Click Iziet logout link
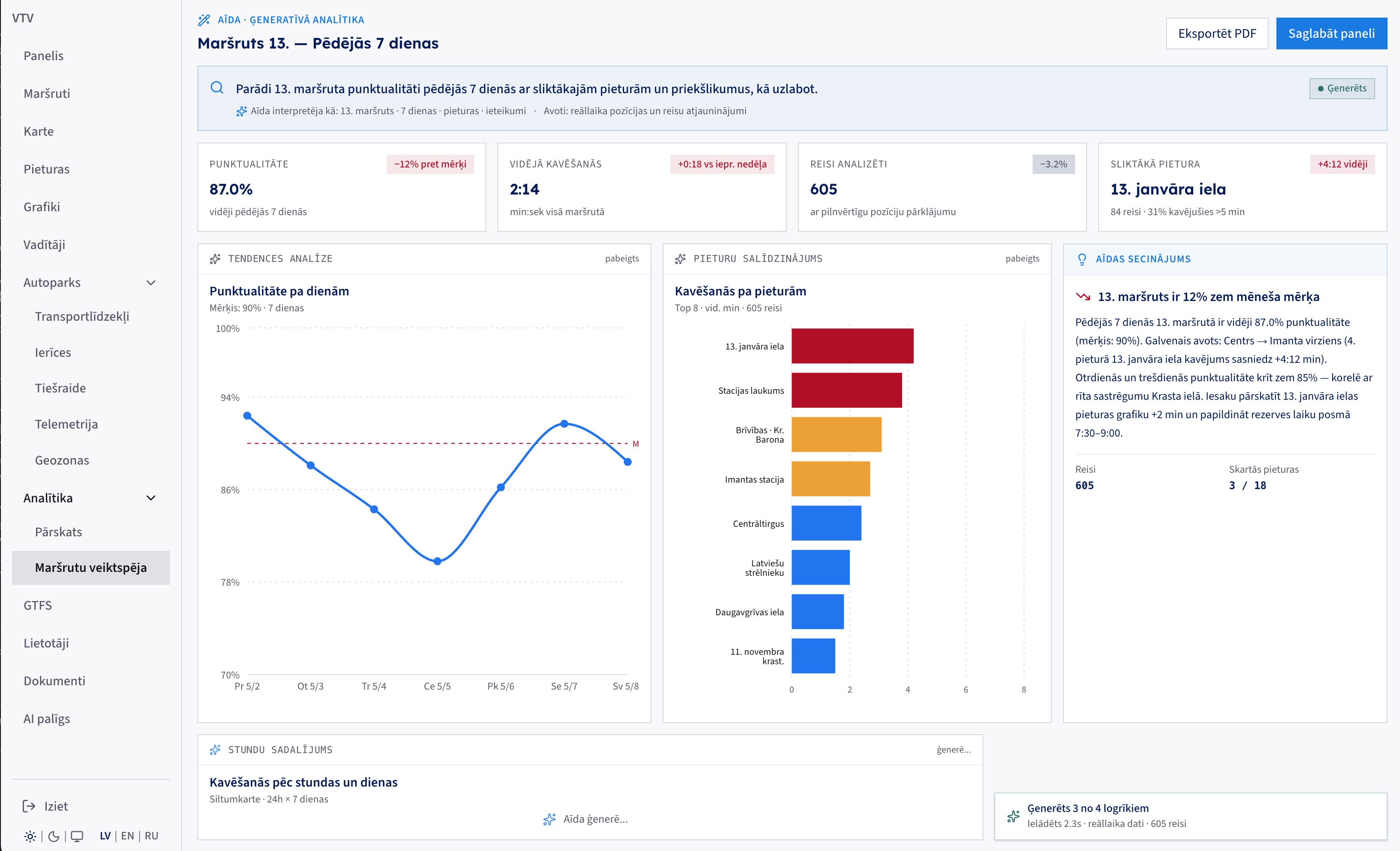Screen dimensions: 1400x851 [x=56, y=806]
